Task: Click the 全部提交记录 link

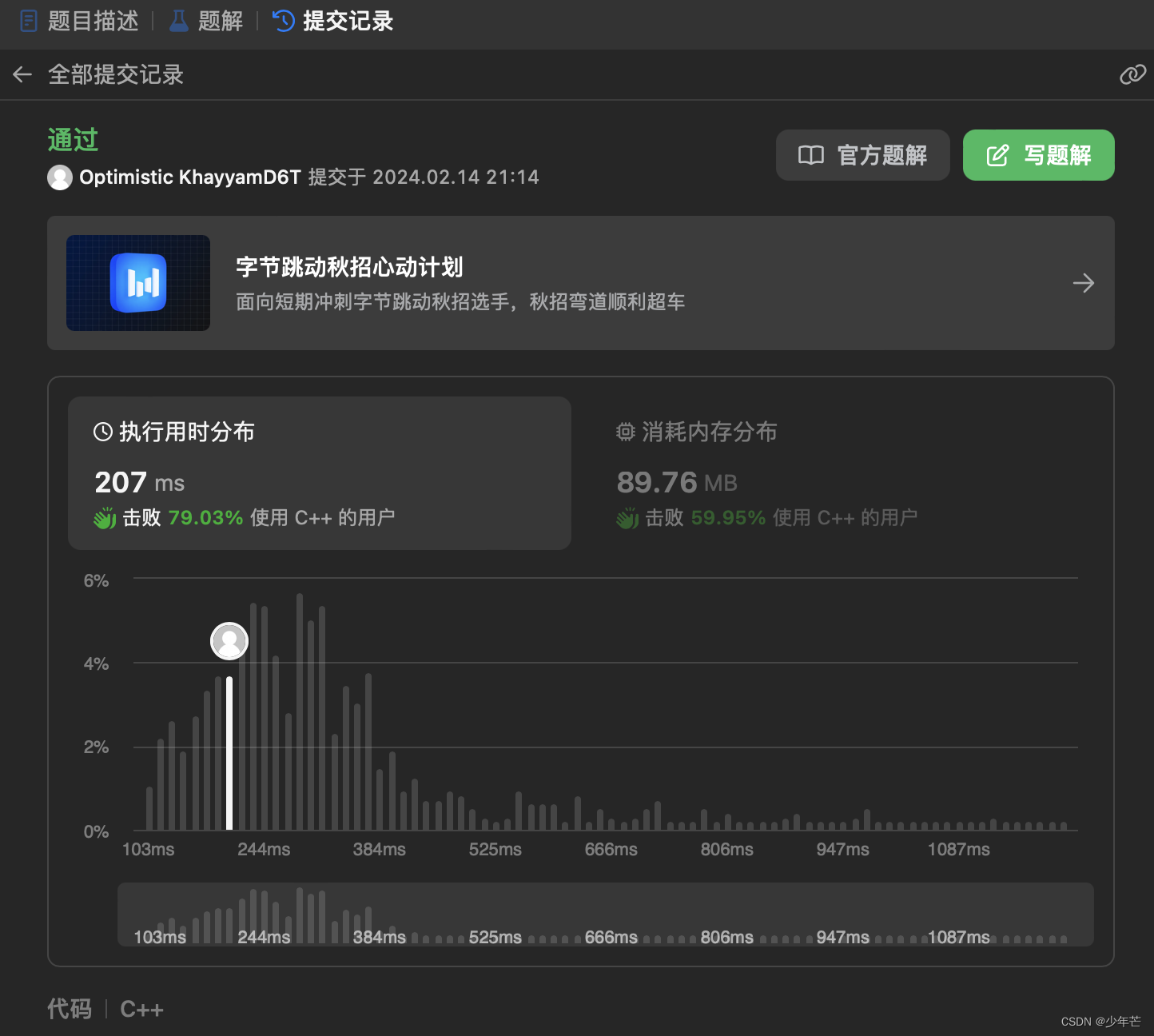Action: click(116, 74)
